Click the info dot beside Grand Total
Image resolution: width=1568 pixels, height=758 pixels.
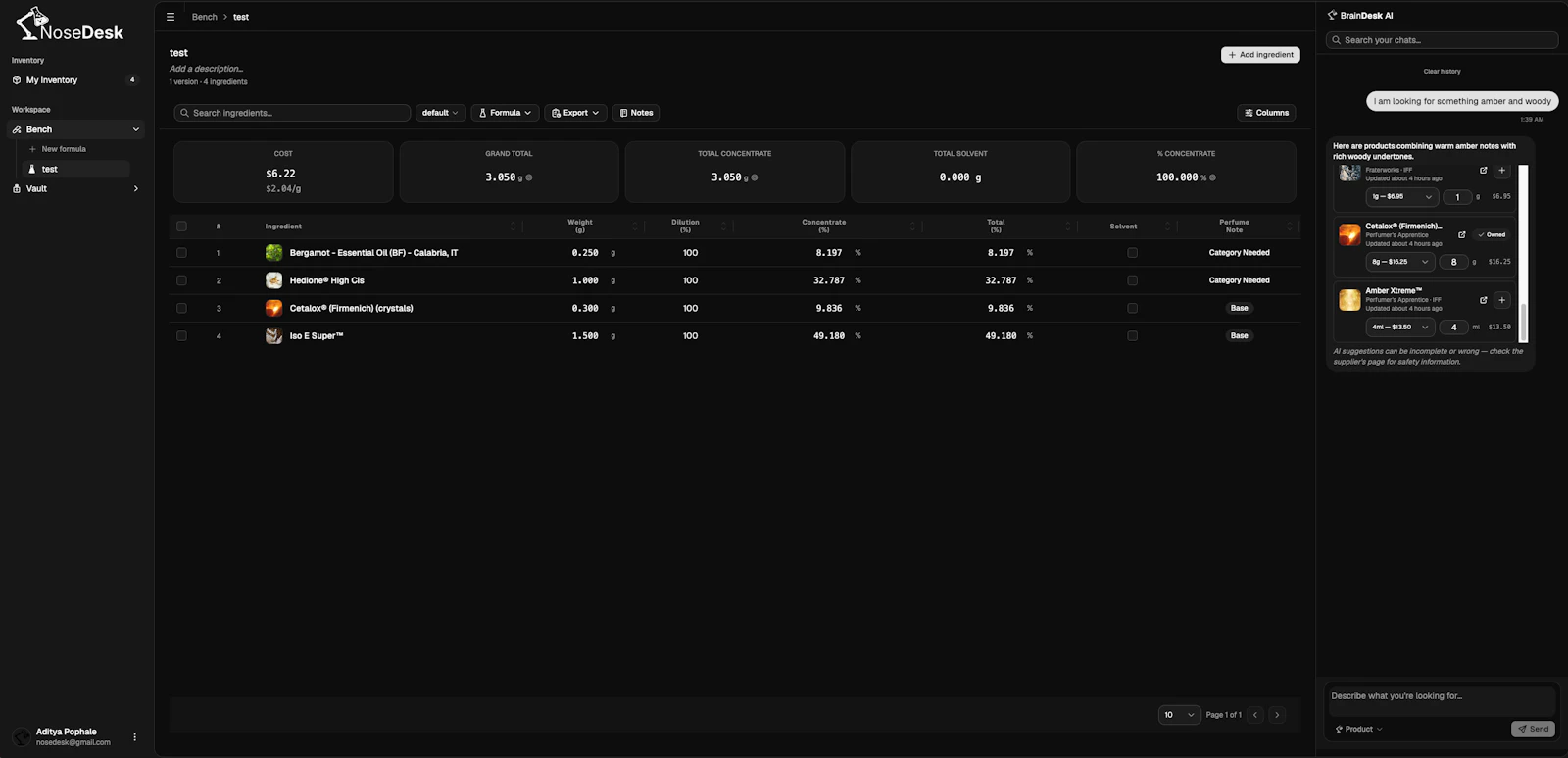[x=529, y=177]
